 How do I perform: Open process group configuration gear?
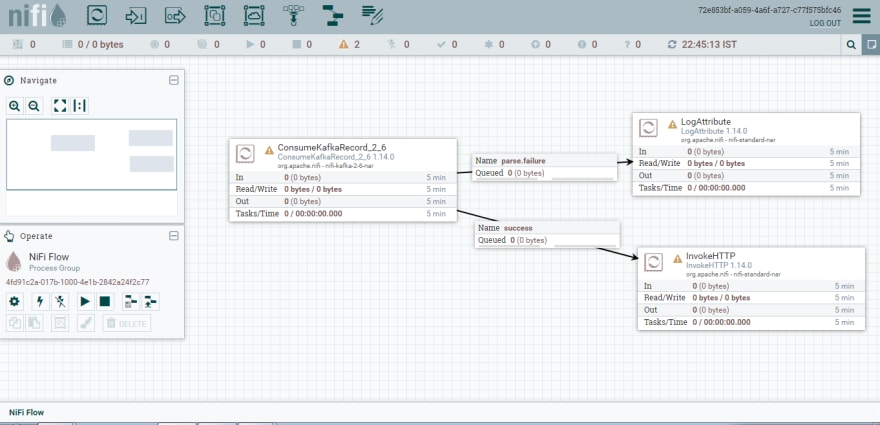pos(15,302)
